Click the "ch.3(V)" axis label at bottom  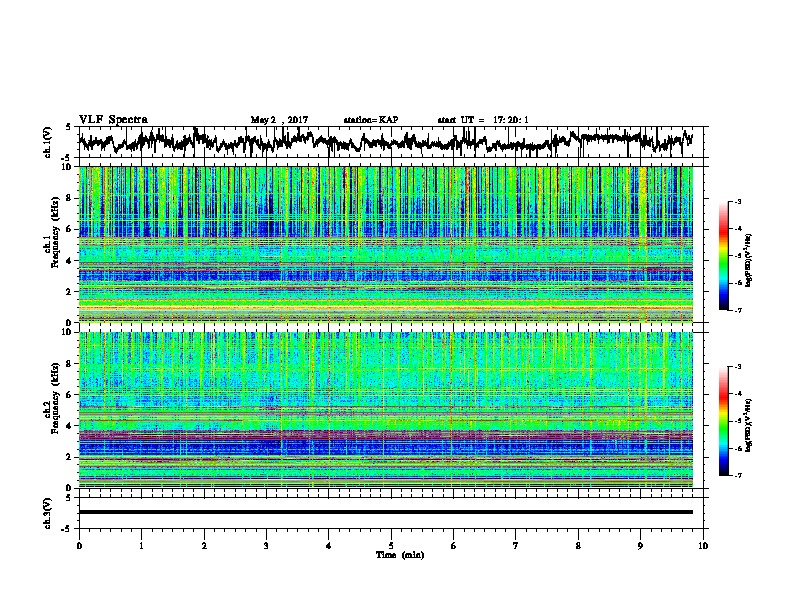pos(48,513)
